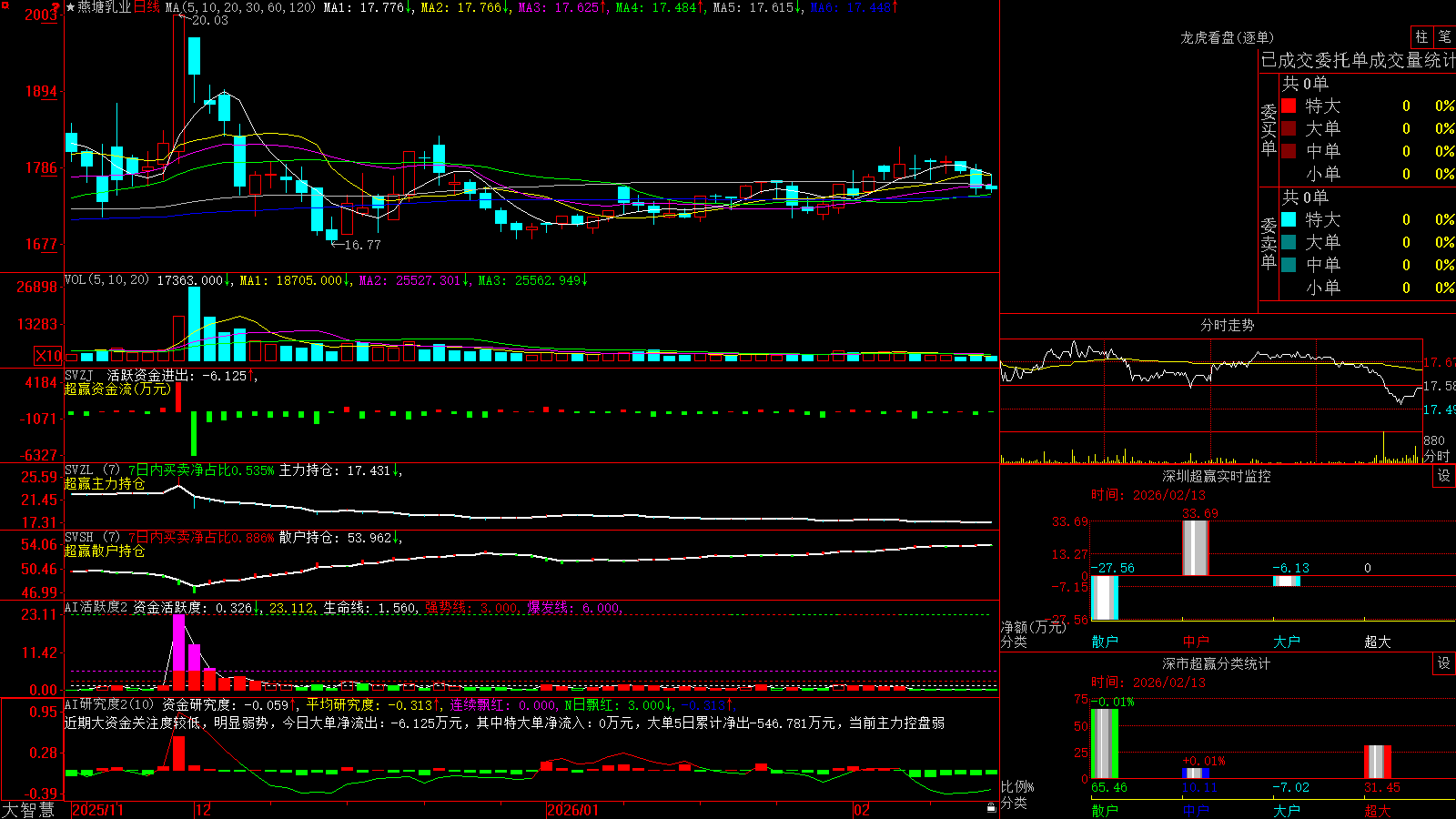Toggle the 柱 bar-view button
Screen dimensions: 1456x819
1421,37
